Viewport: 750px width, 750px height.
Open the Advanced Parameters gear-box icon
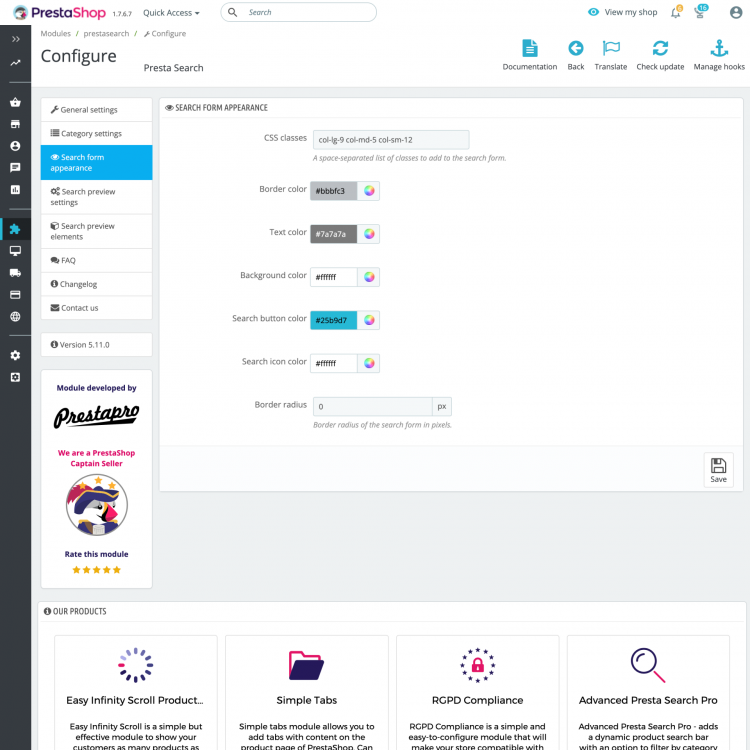15,377
